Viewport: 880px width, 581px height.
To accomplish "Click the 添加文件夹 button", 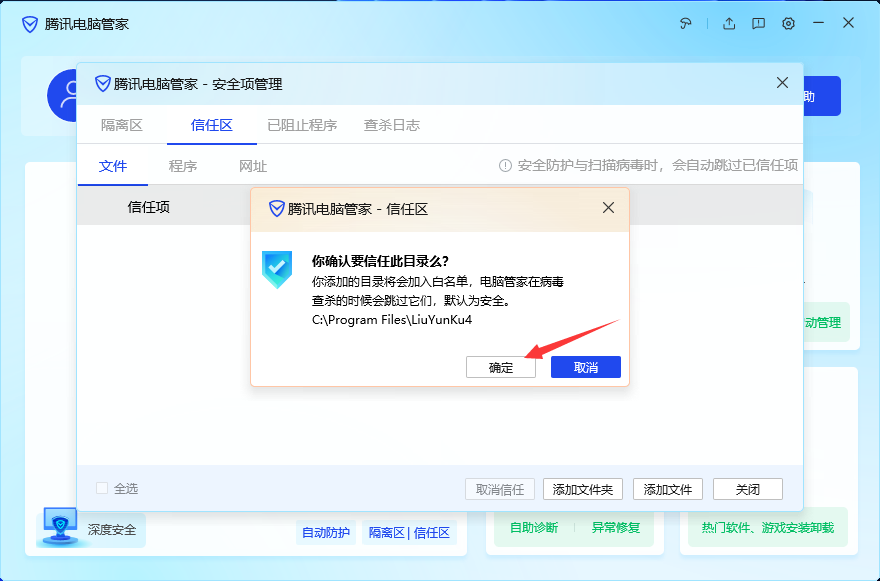I will click(x=583, y=489).
